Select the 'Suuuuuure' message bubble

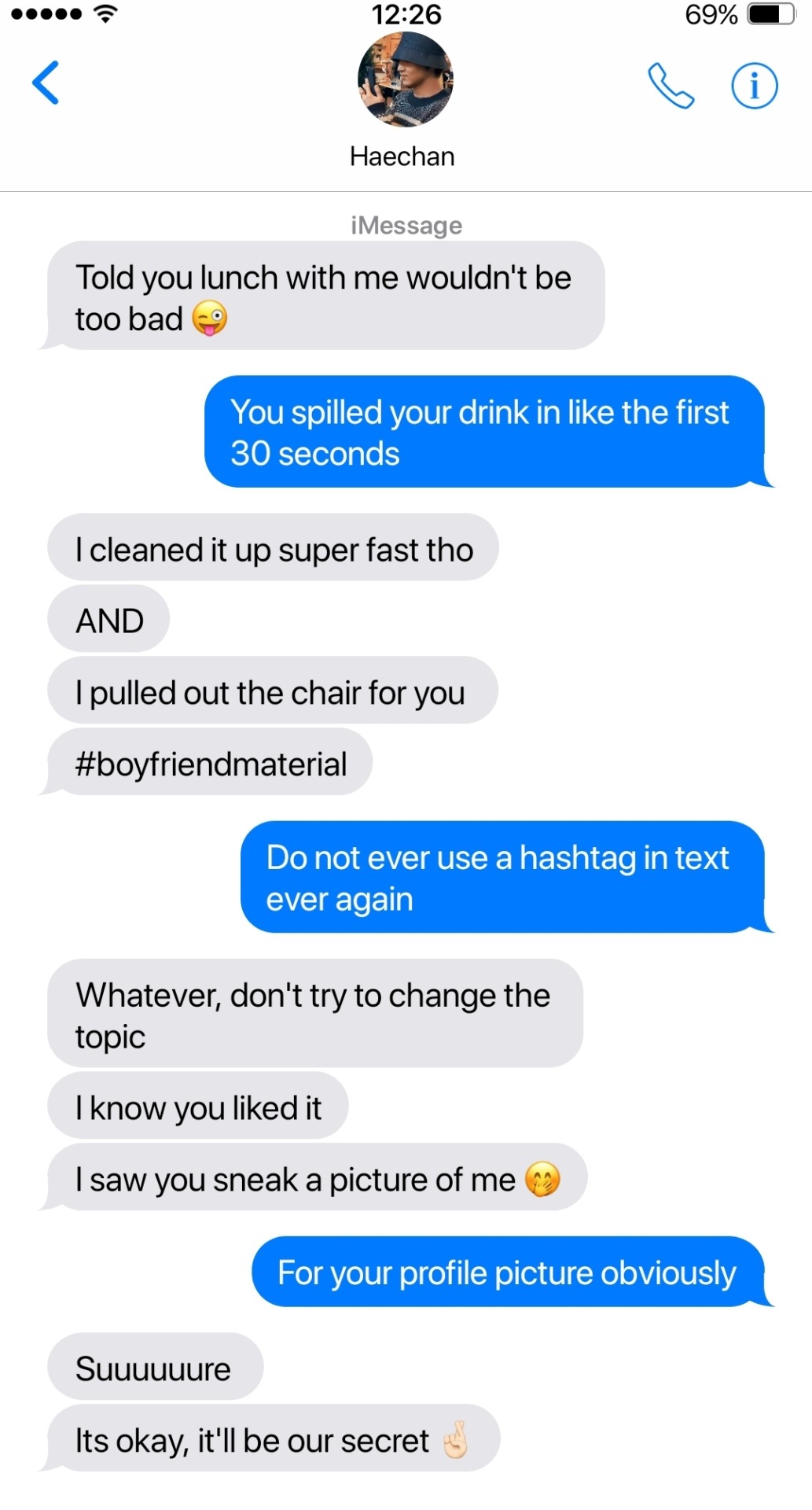tap(155, 1367)
